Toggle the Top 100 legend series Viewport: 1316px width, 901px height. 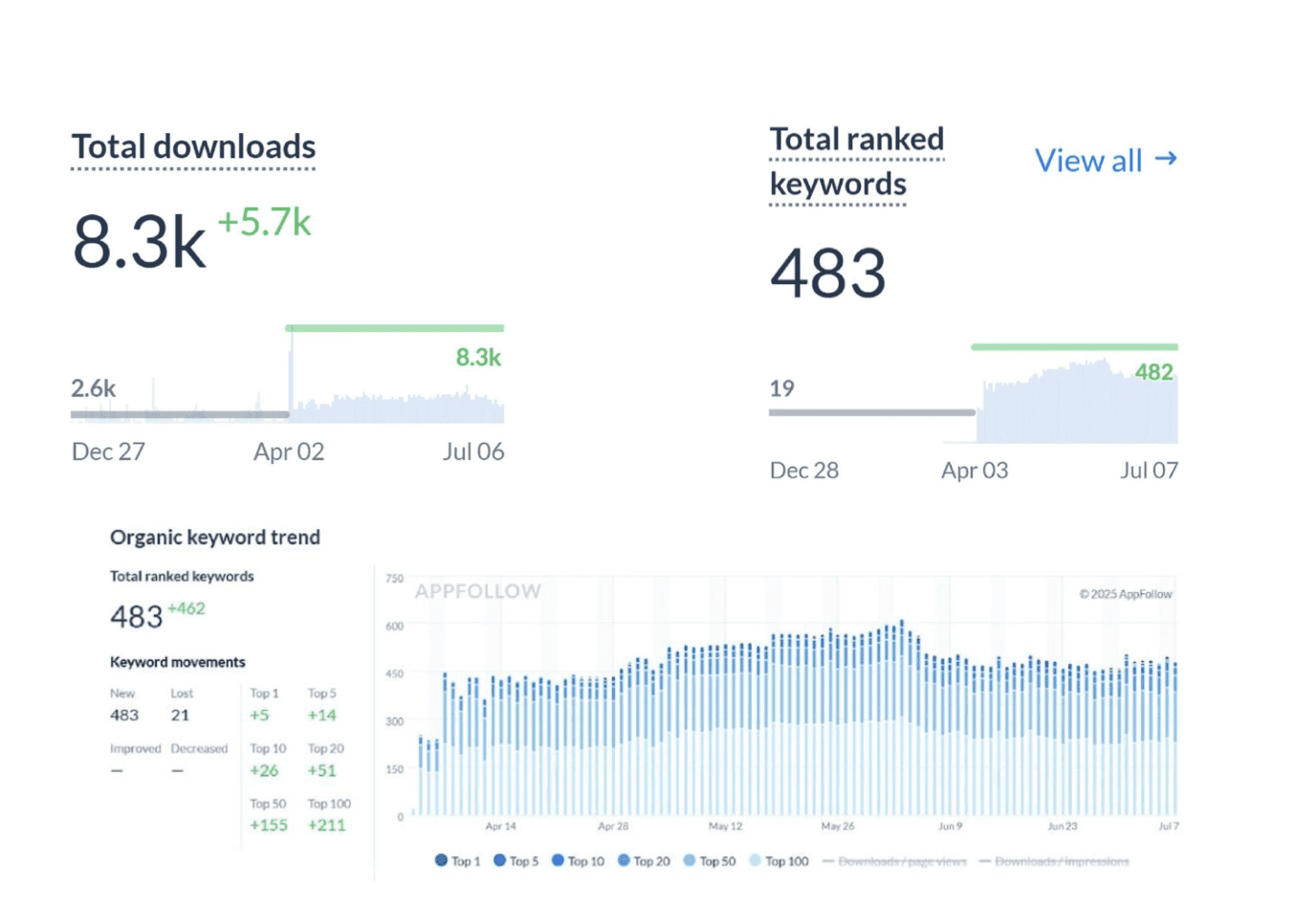(x=779, y=861)
